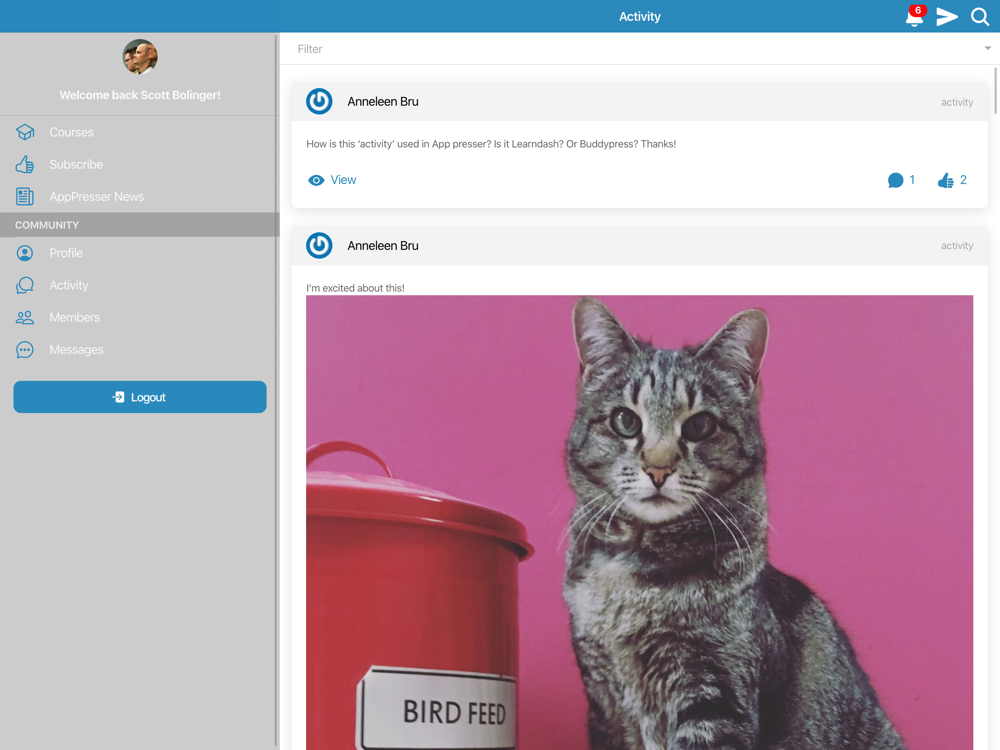Open the notifications bell icon
Viewport: 1000px width, 750px height.
pyautogui.click(x=914, y=17)
